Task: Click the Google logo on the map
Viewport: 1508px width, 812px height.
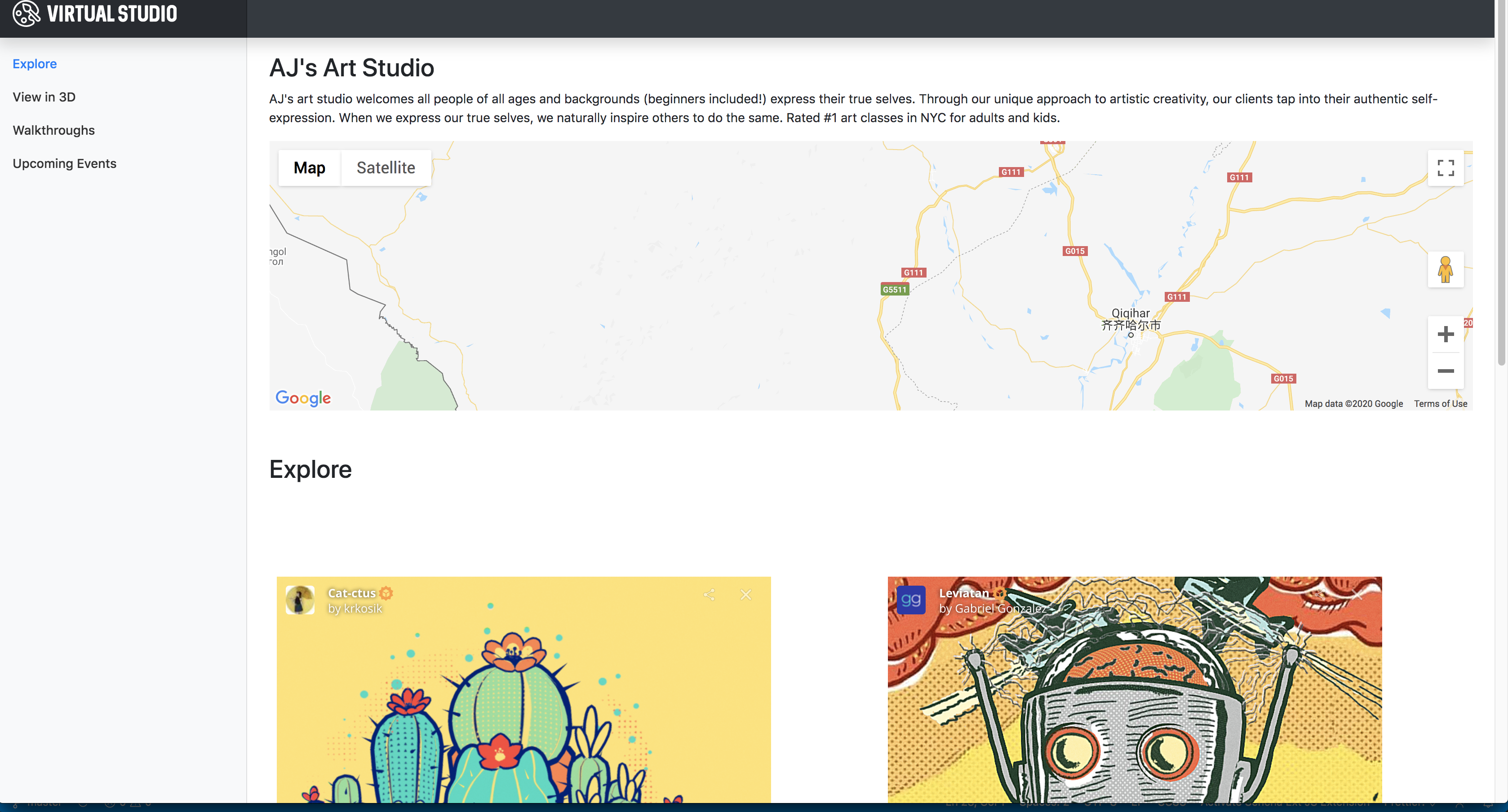Action: point(303,398)
